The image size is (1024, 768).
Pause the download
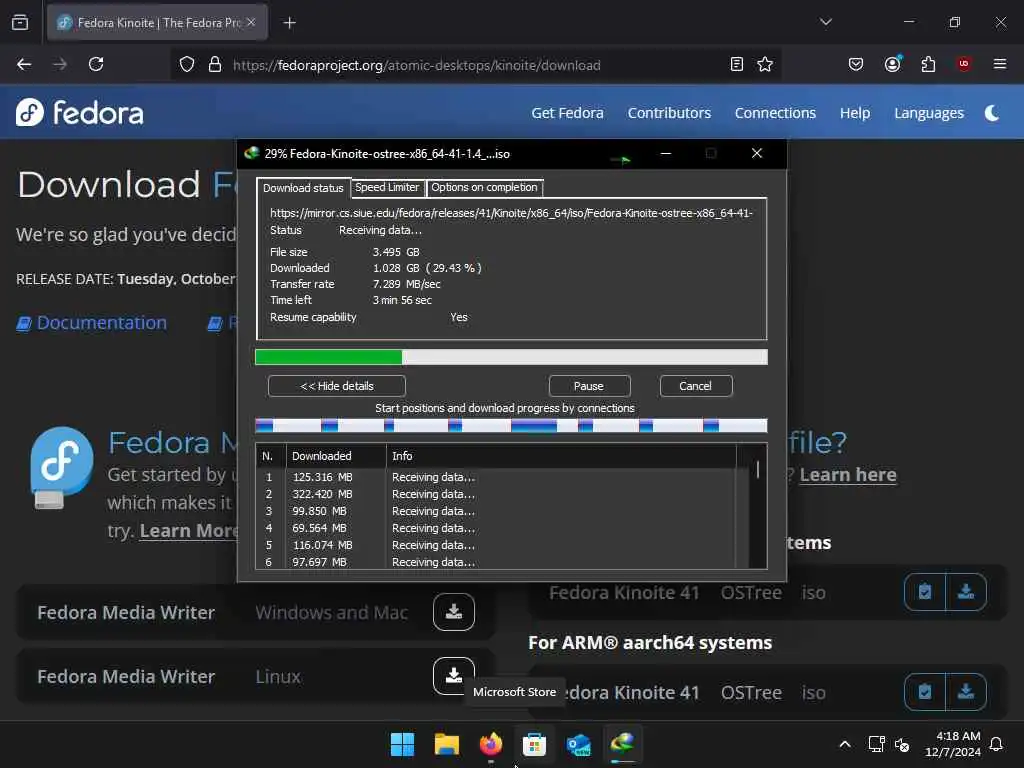click(x=589, y=386)
